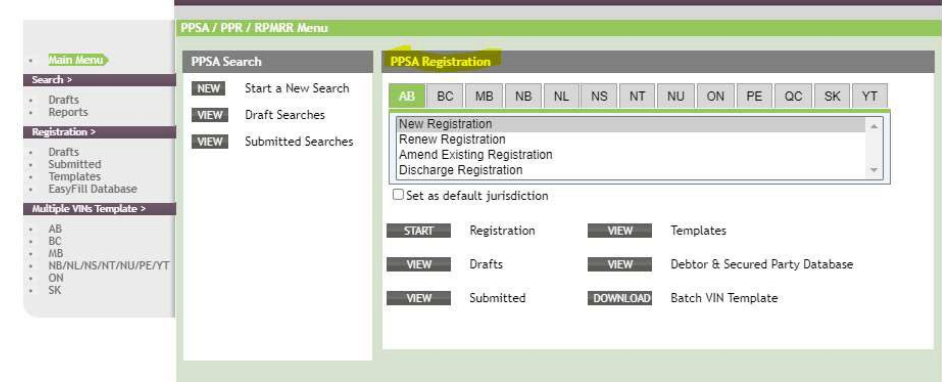
Task: Open NB/NL/NS/NT/NU/PE/YT VINs template
Action: [x=109, y=265]
